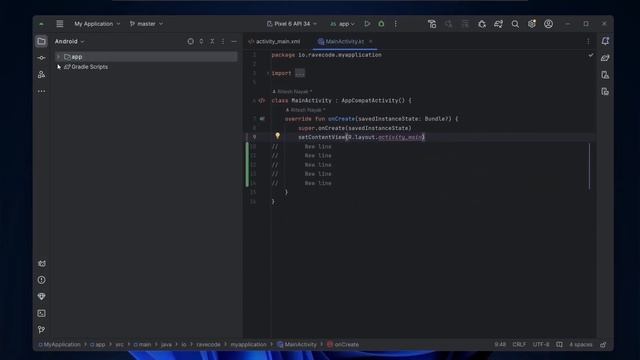This screenshot has width=640, height=360.
Task: Open the Structure tool window
Action: [41, 74]
